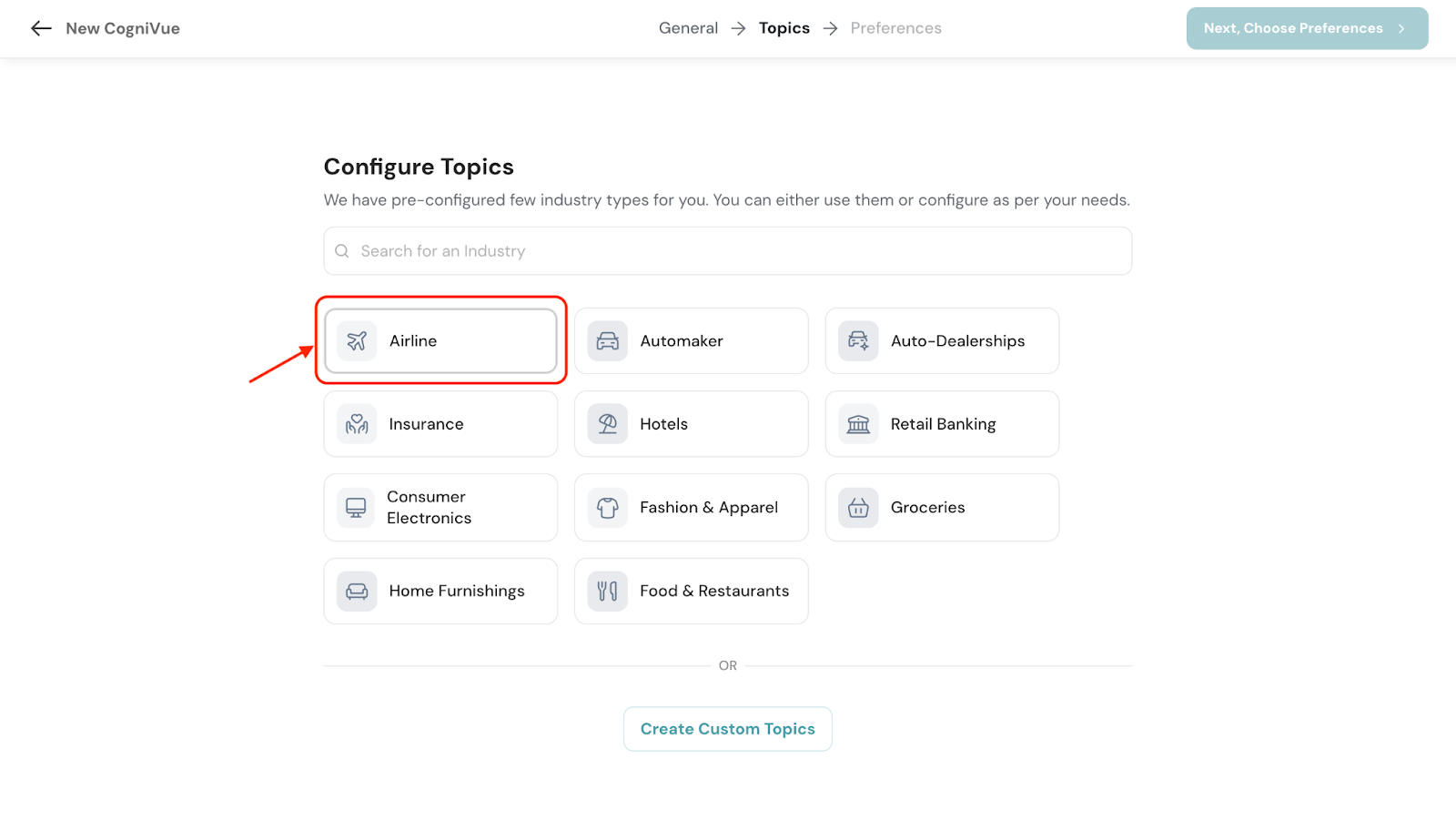
Task: Click the Groceries basket icon
Action: (x=858, y=508)
